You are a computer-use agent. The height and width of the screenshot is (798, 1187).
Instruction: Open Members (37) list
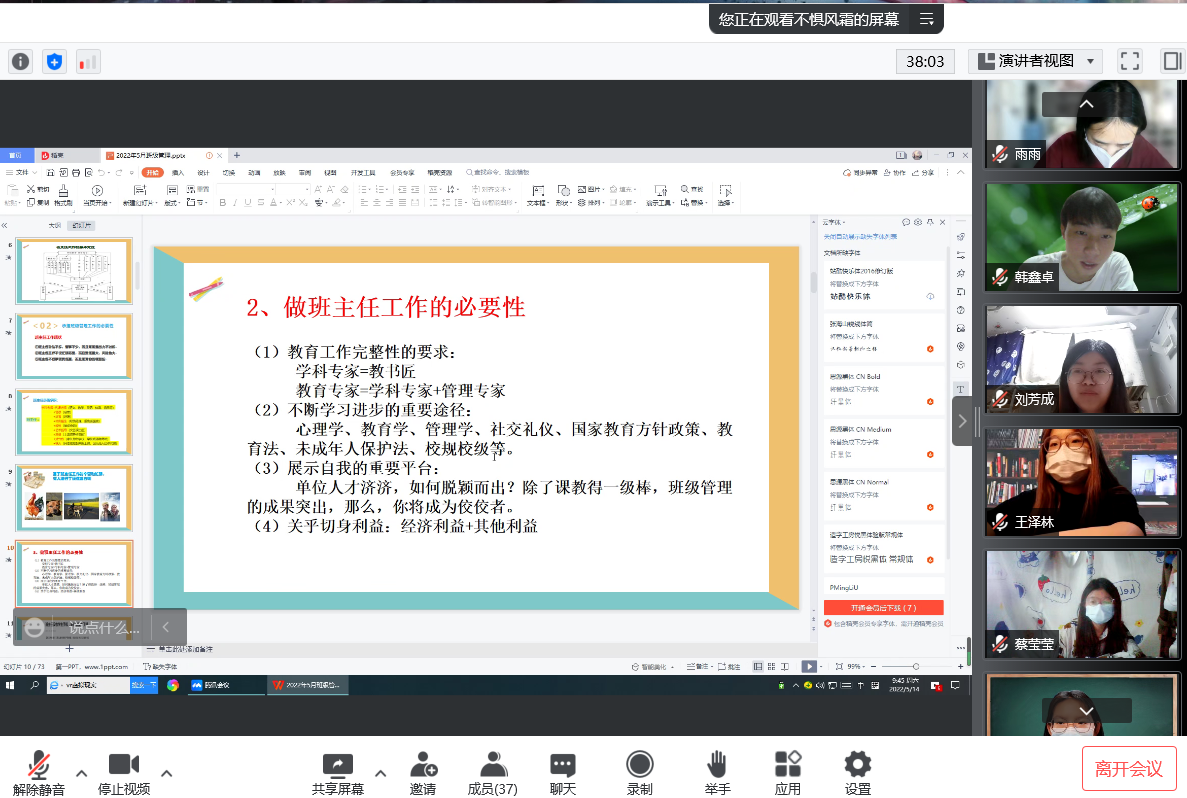[x=492, y=773]
